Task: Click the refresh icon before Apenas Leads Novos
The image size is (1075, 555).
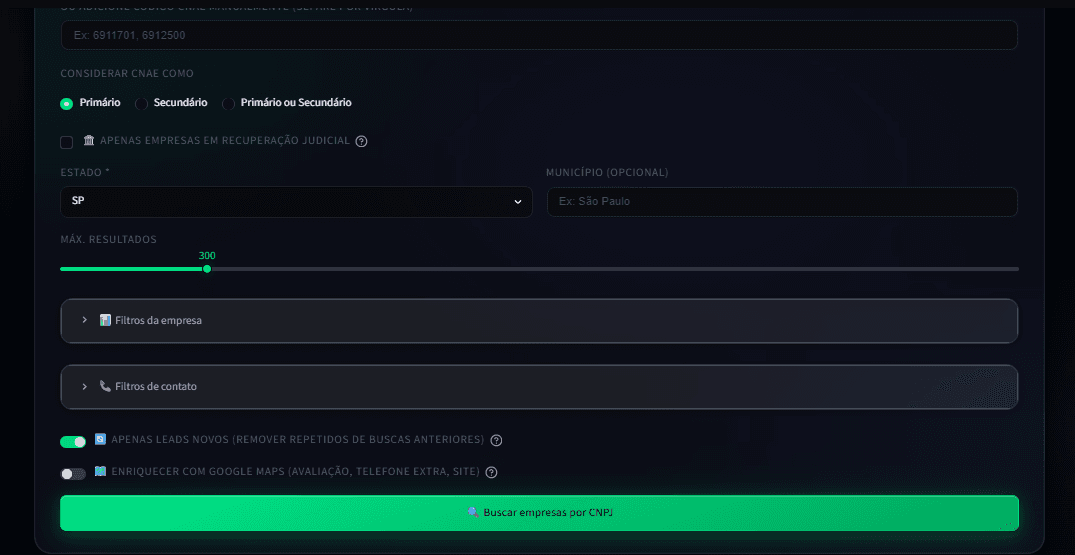Action: click(100, 439)
